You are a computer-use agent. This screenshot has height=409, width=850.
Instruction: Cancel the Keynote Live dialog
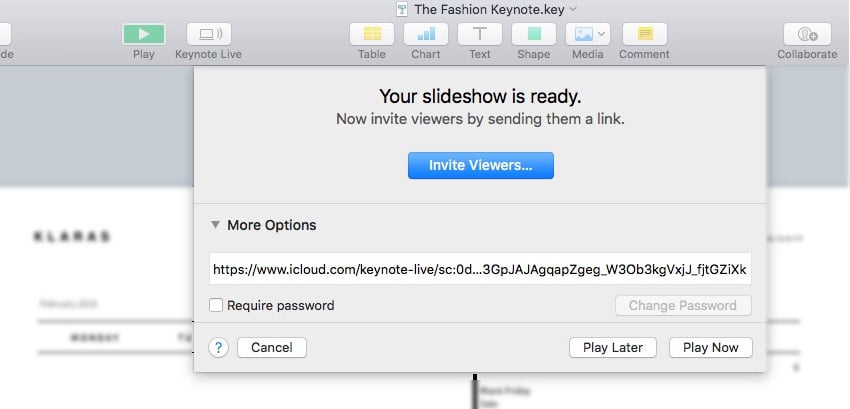[x=272, y=347]
